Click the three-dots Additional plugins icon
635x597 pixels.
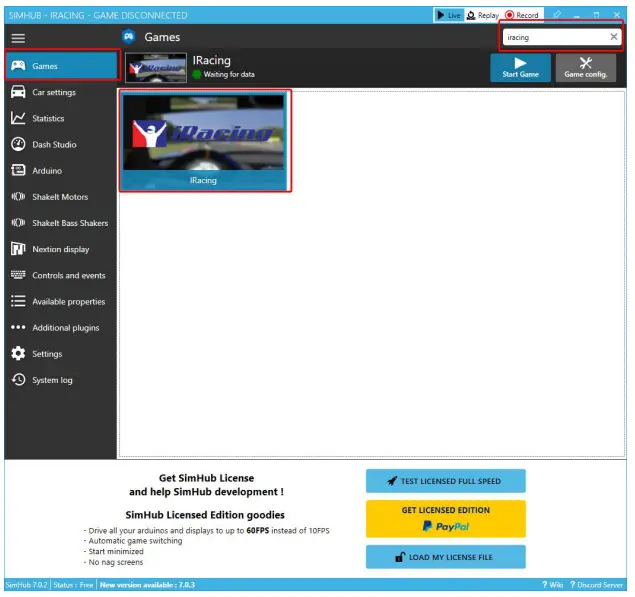point(18,327)
